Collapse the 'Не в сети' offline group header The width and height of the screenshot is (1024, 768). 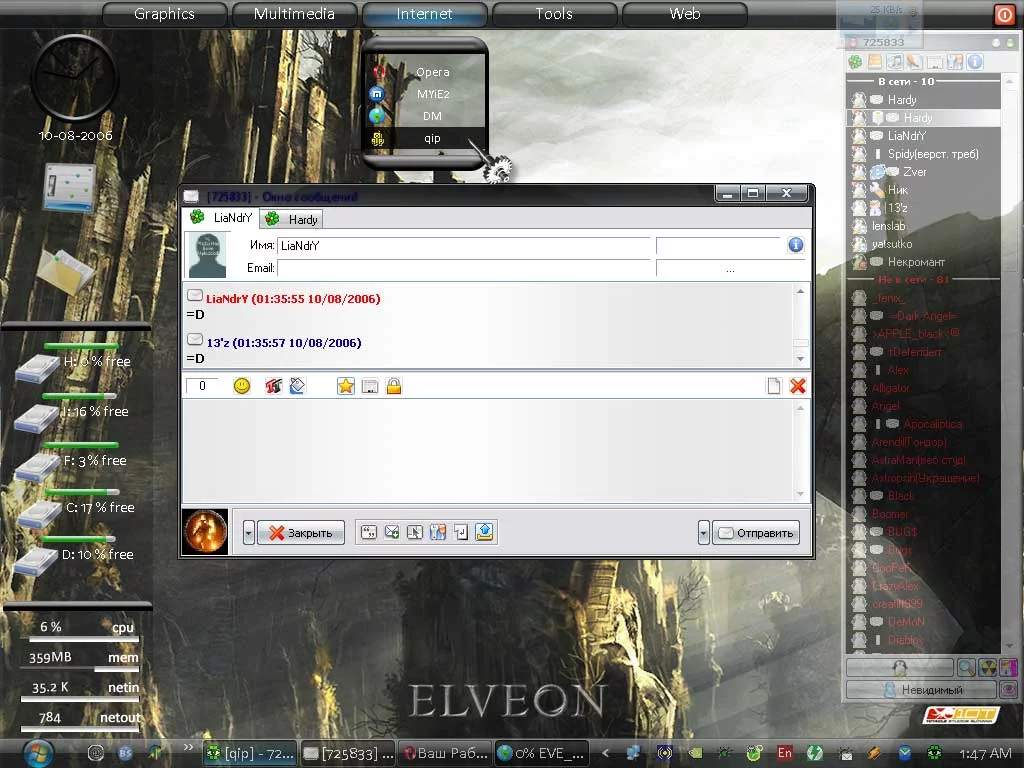click(923, 280)
